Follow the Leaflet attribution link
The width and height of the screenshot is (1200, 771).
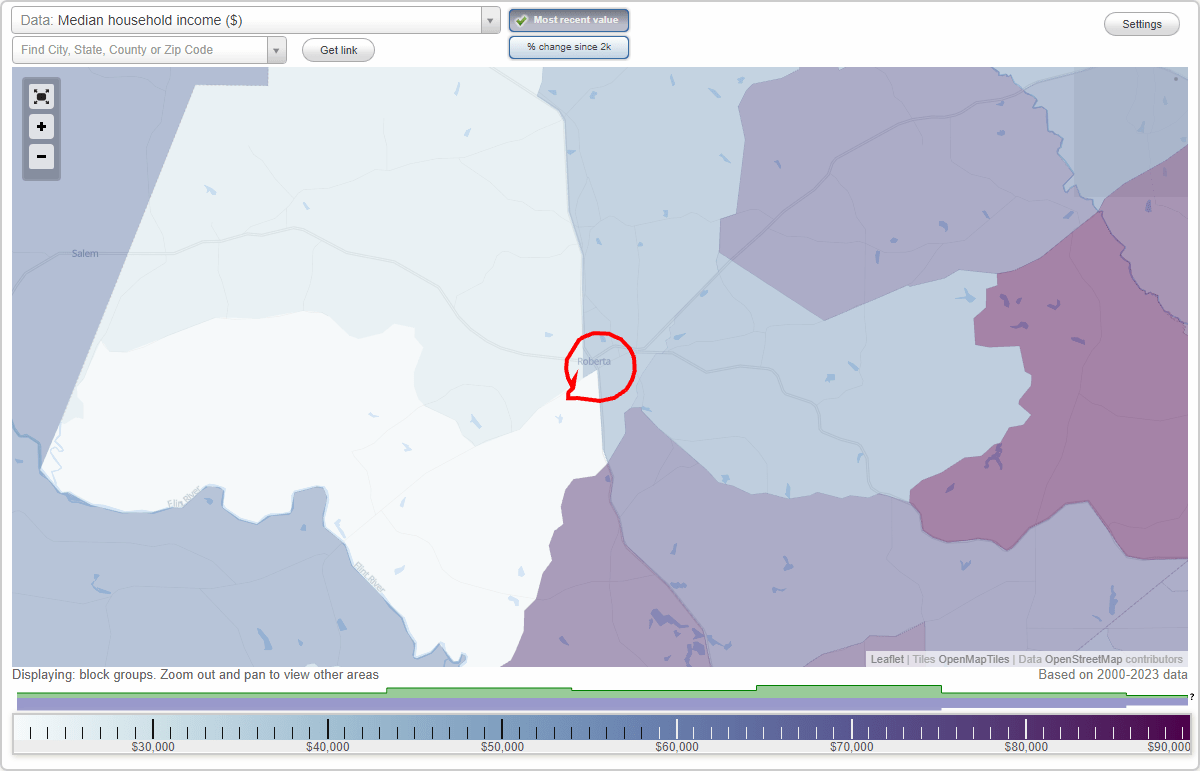pos(886,659)
